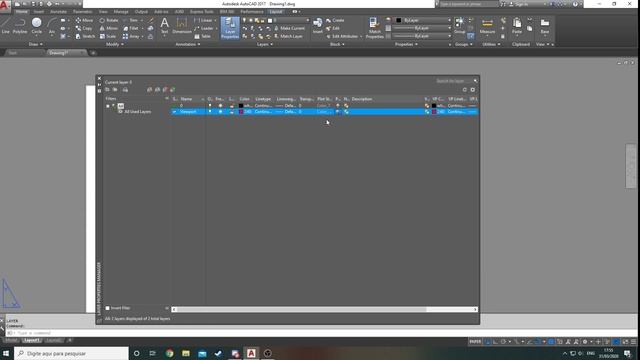640x360 pixels.
Task: Click color swatch of layer 0
Action: point(241,105)
